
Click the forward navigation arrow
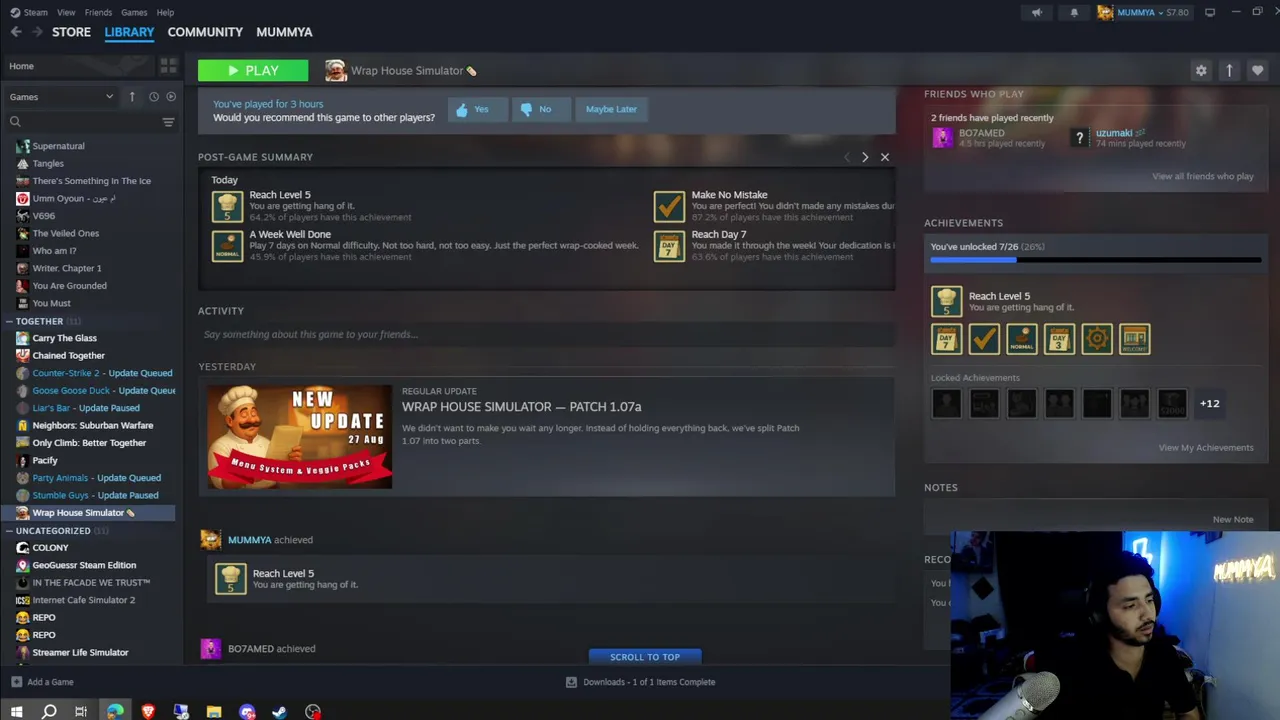click(x=38, y=32)
